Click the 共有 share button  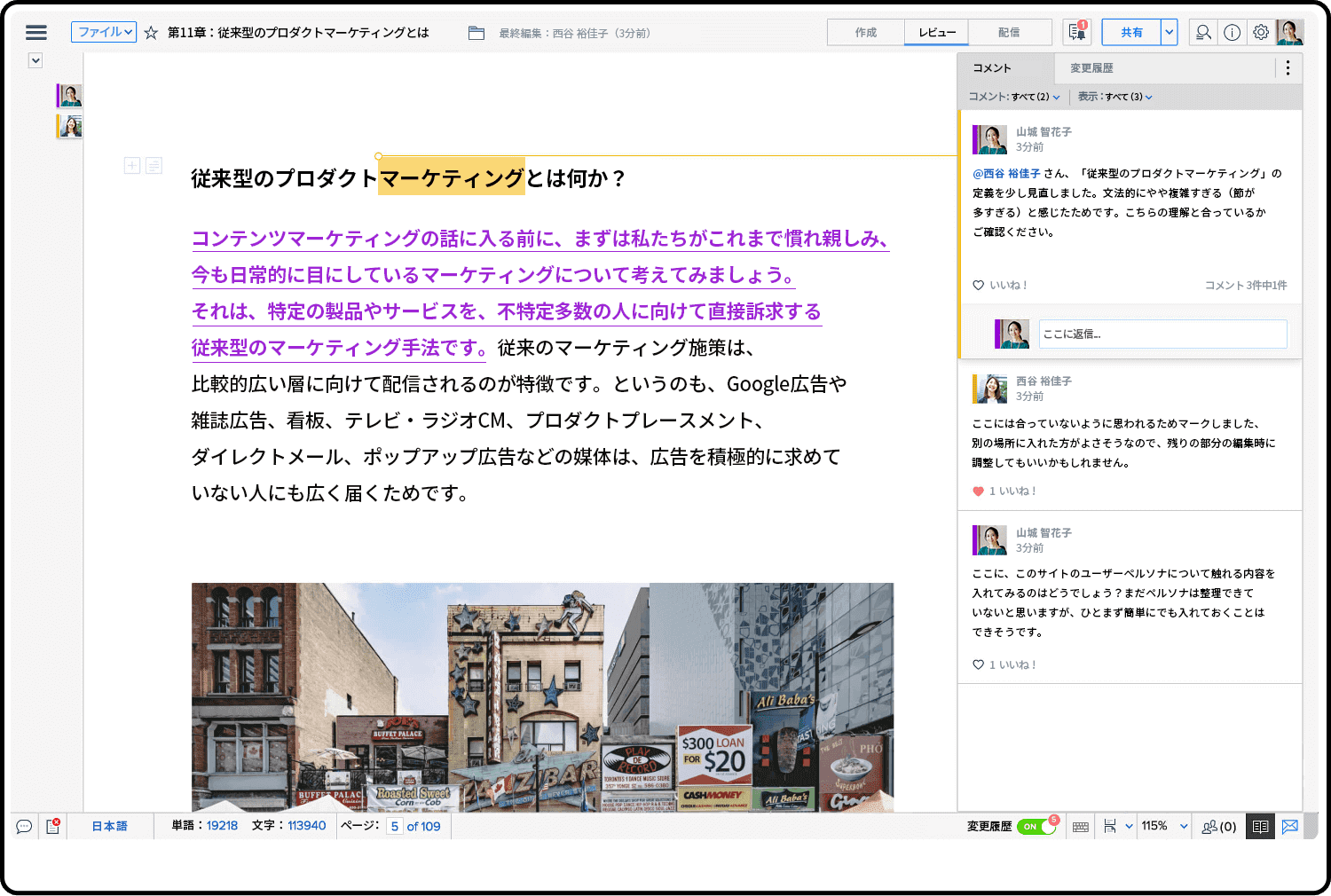tap(1131, 32)
